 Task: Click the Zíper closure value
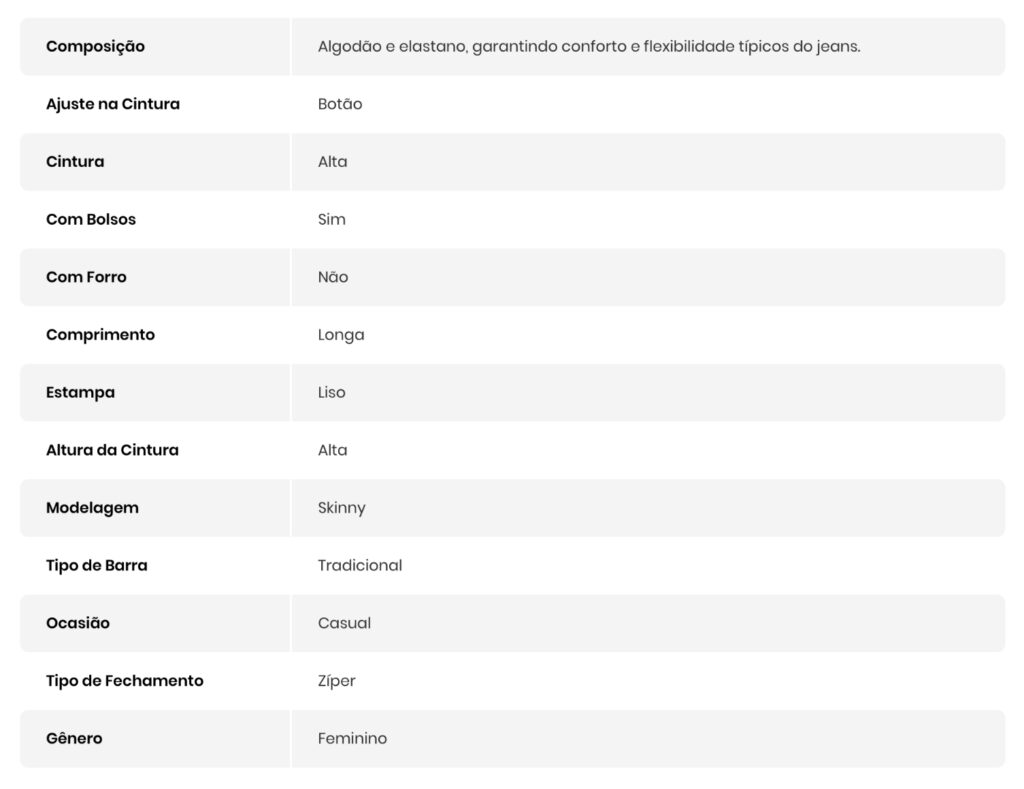tap(337, 681)
